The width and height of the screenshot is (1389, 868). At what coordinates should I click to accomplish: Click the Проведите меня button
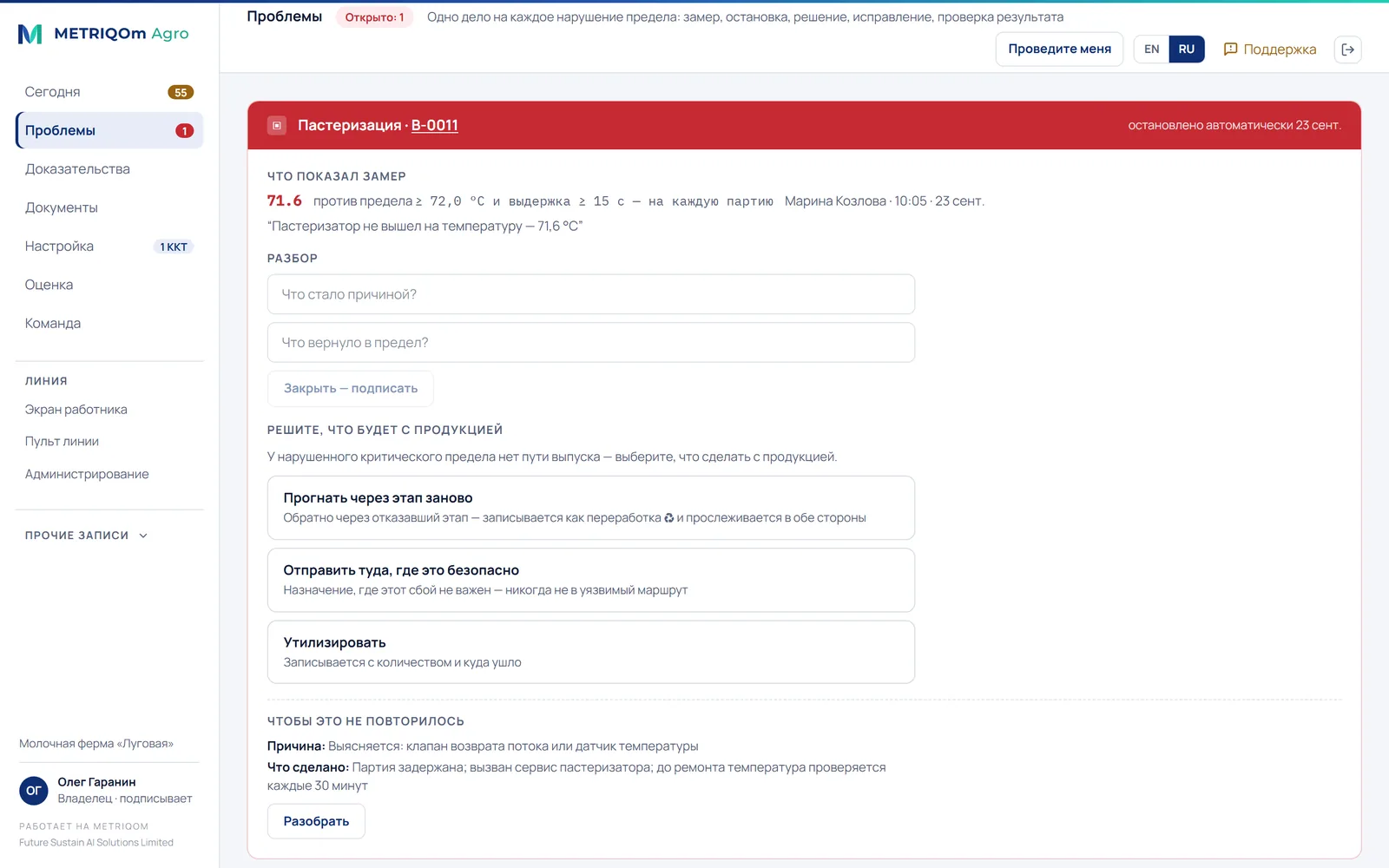click(x=1059, y=49)
